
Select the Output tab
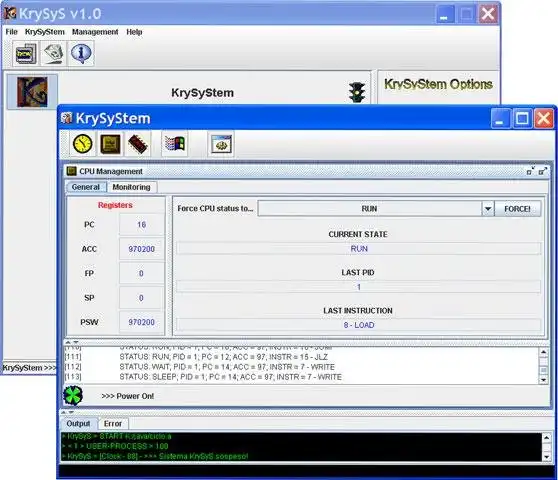point(78,423)
